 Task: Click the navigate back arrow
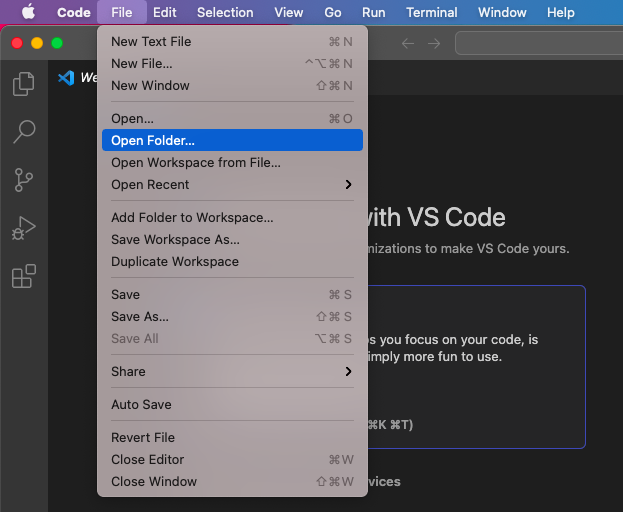pyautogui.click(x=408, y=43)
